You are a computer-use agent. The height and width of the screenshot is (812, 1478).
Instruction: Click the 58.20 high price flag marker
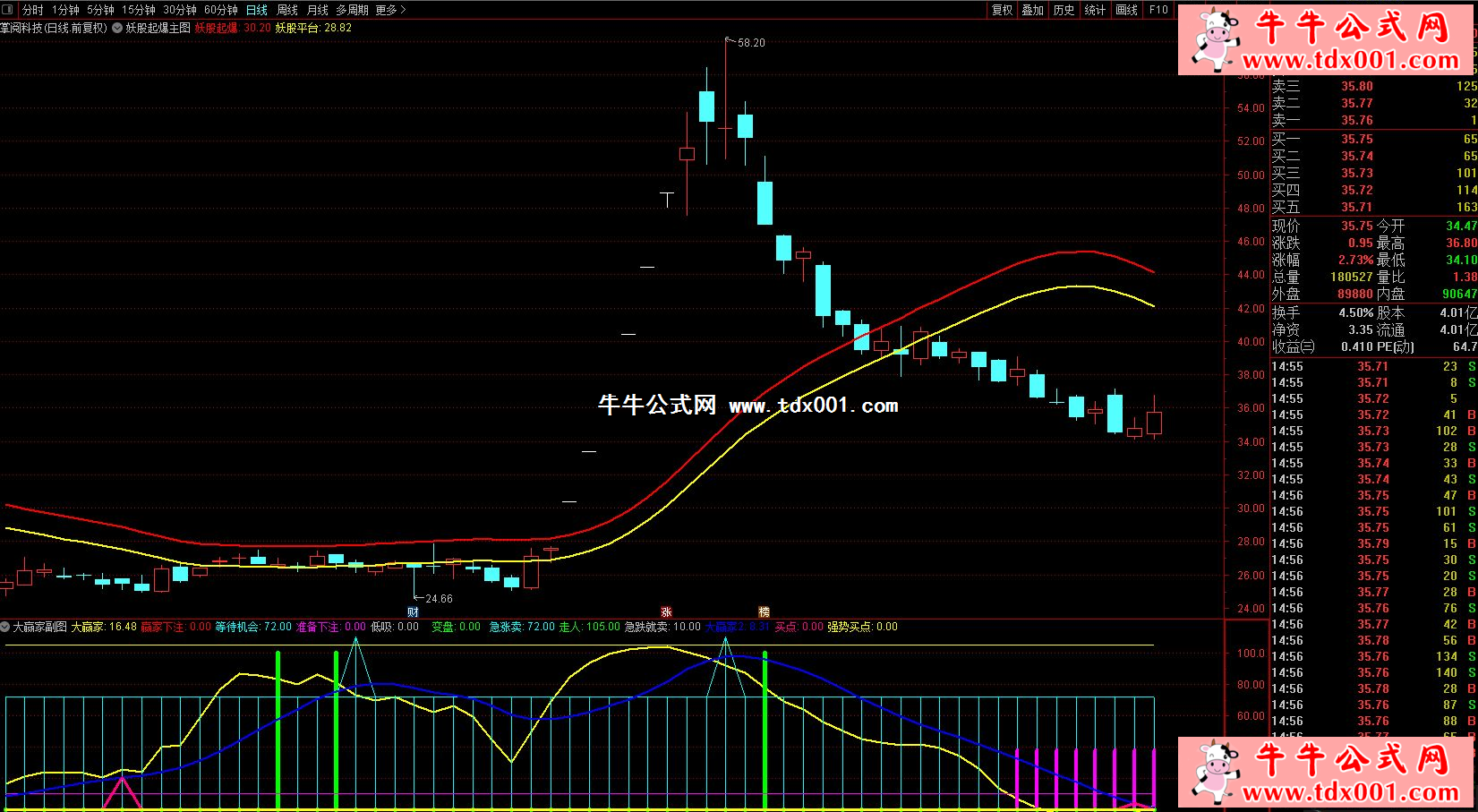746,42
